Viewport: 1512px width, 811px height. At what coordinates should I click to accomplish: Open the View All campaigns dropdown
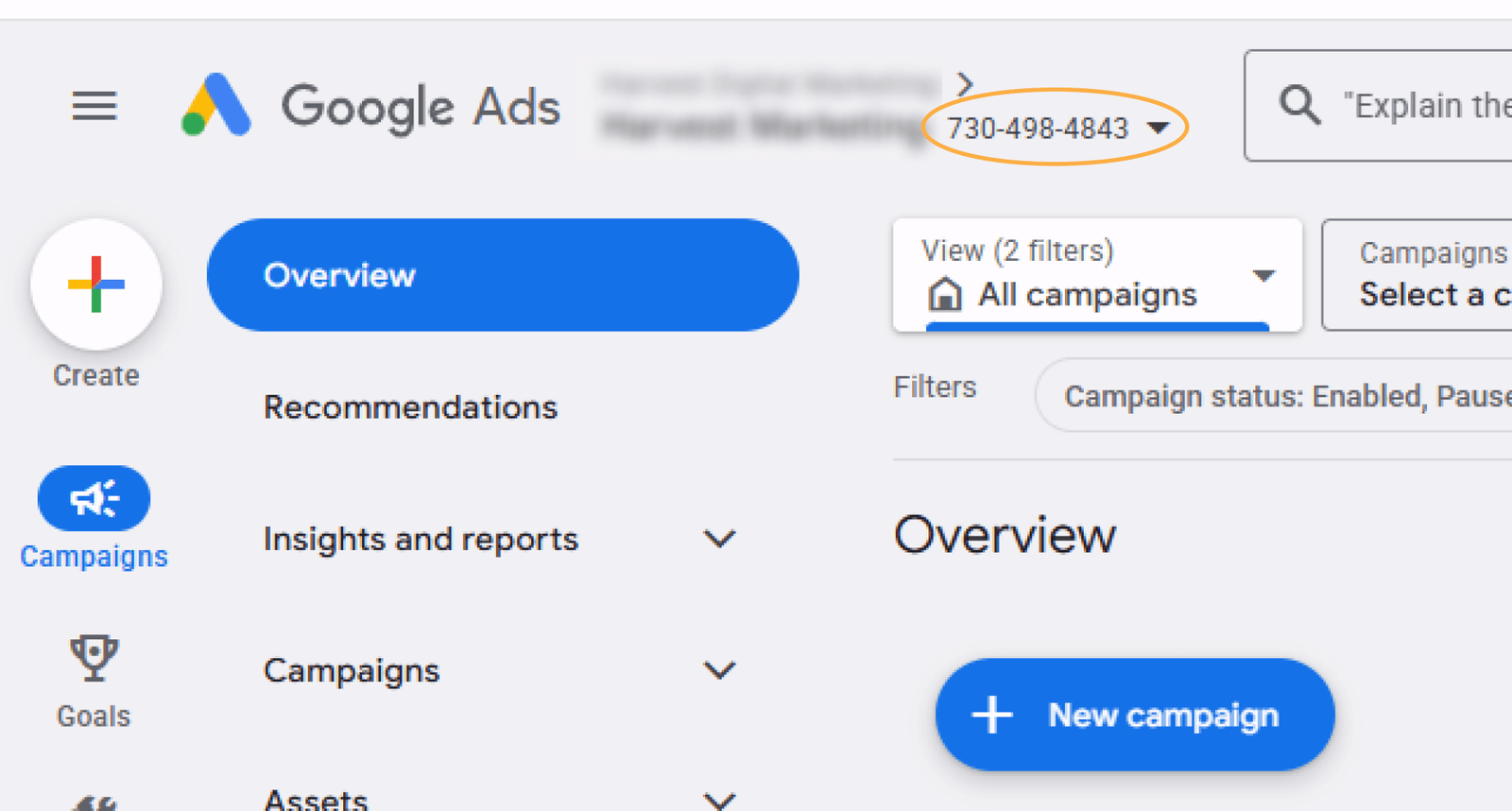click(x=1097, y=275)
